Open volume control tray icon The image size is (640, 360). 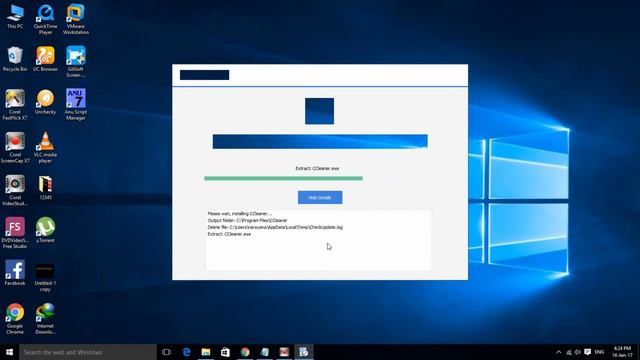[578, 352]
